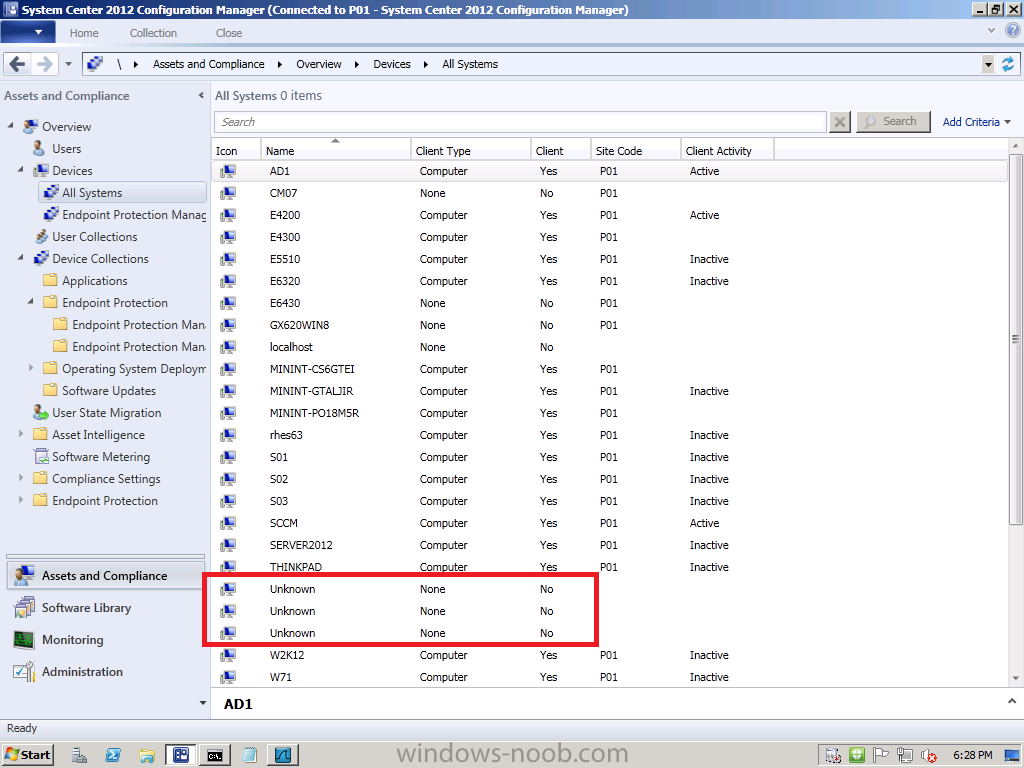Open the Windows Start button
The width and height of the screenshot is (1024, 768).
coord(27,755)
